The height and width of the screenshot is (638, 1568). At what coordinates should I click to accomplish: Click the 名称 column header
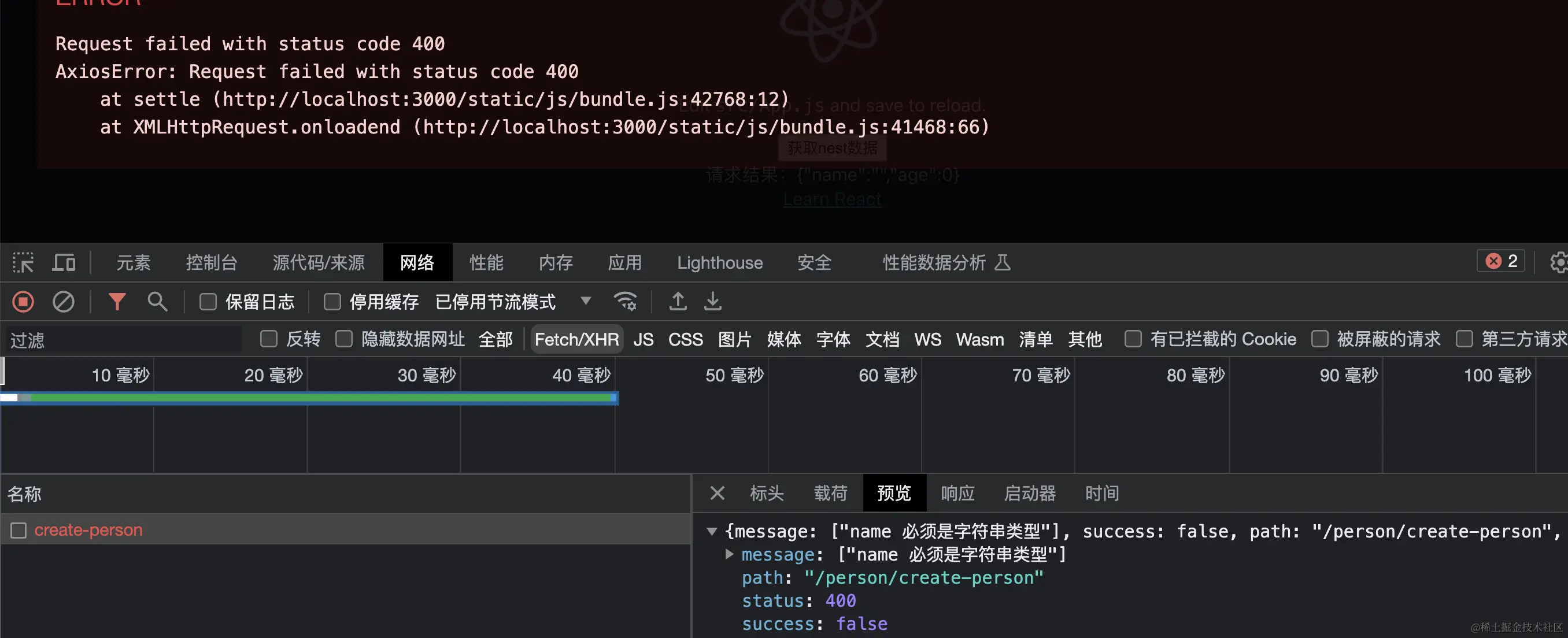pos(345,494)
